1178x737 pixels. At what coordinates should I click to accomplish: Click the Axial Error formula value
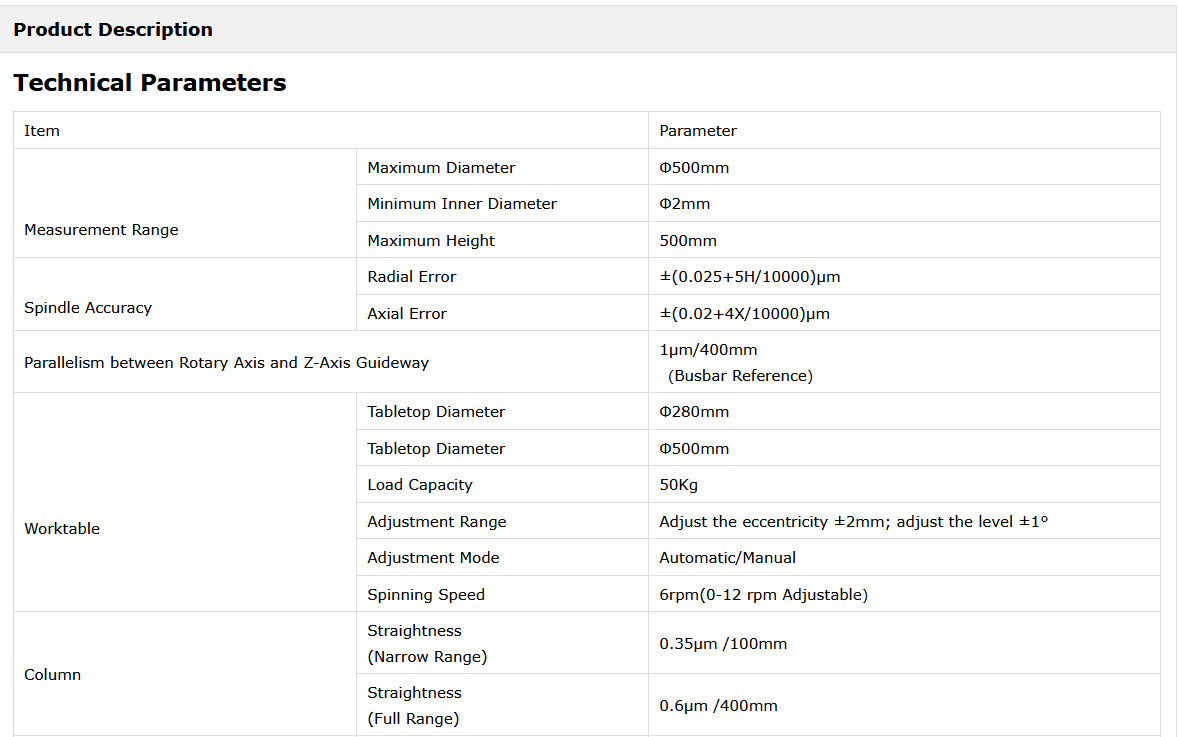tap(745, 314)
